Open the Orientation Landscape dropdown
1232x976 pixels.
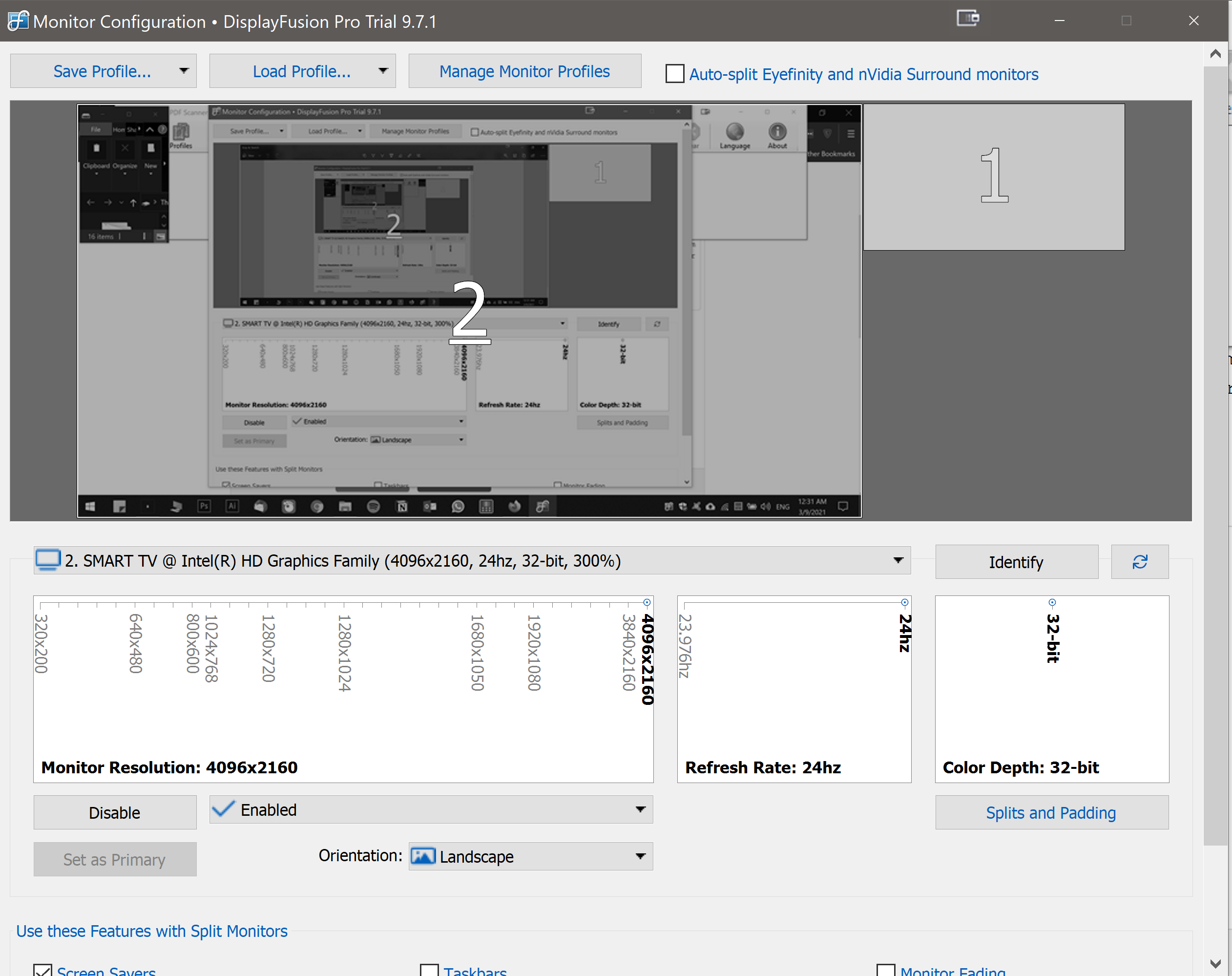point(640,856)
